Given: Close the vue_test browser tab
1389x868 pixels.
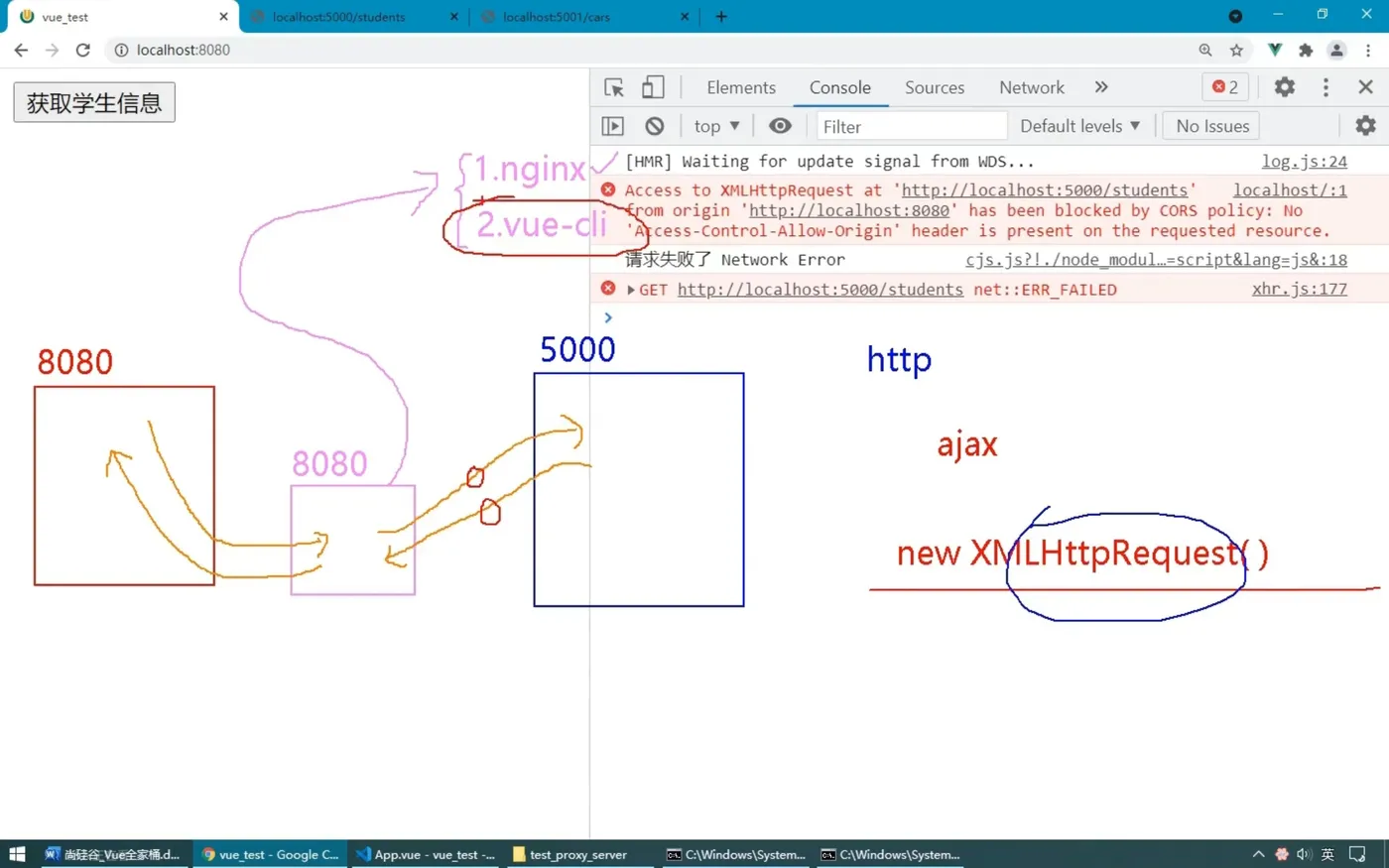Looking at the screenshot, I should pos(223,17).
